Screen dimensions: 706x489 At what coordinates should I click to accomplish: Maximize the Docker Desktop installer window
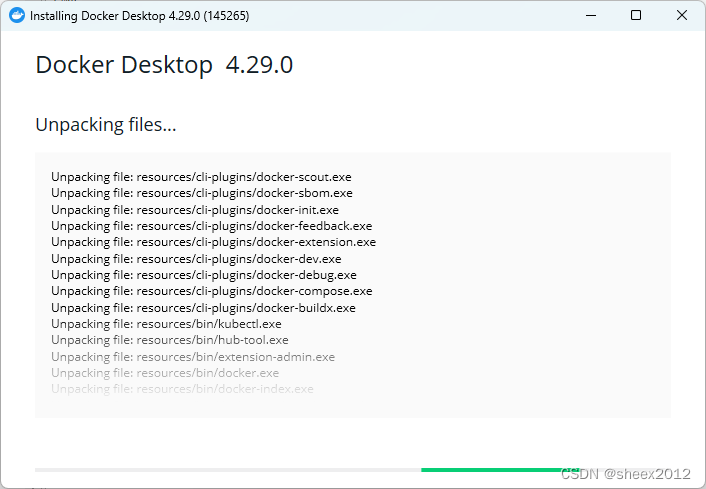pos(636,15)
